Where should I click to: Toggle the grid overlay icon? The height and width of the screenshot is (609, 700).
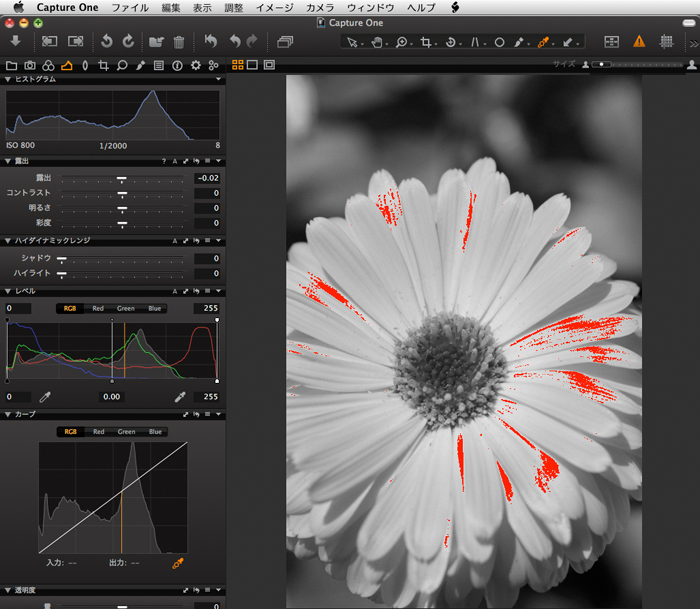666,42
